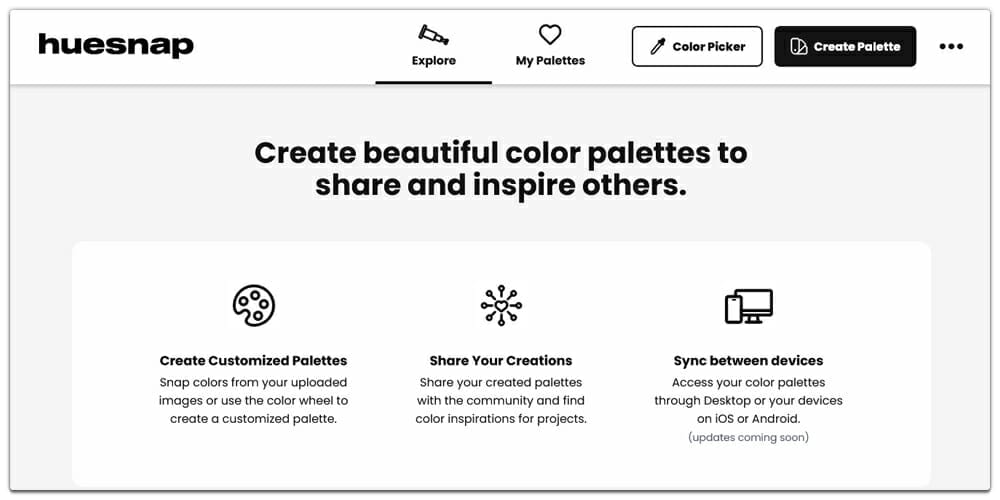Image resolution: width=1000 pixels, height=500 pixels.
Task: Click the My Palettes heart icon
Action: pyautogui.click(x=550, y=35)
